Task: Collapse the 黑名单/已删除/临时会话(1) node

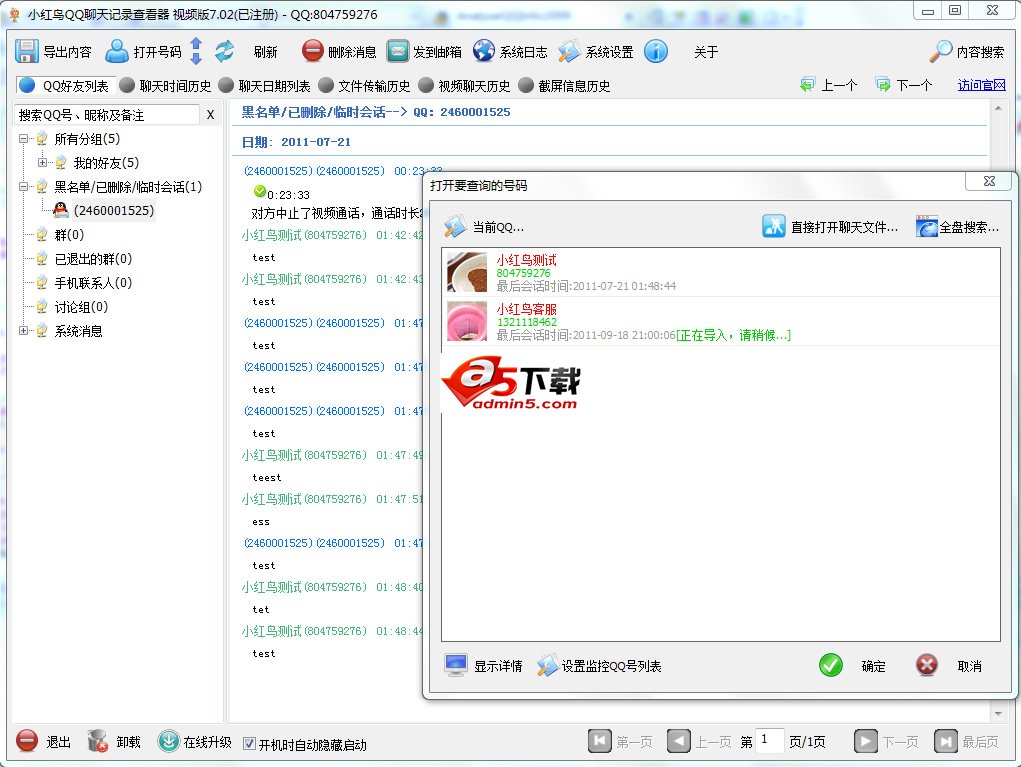Action: click(x=23, y=187)
